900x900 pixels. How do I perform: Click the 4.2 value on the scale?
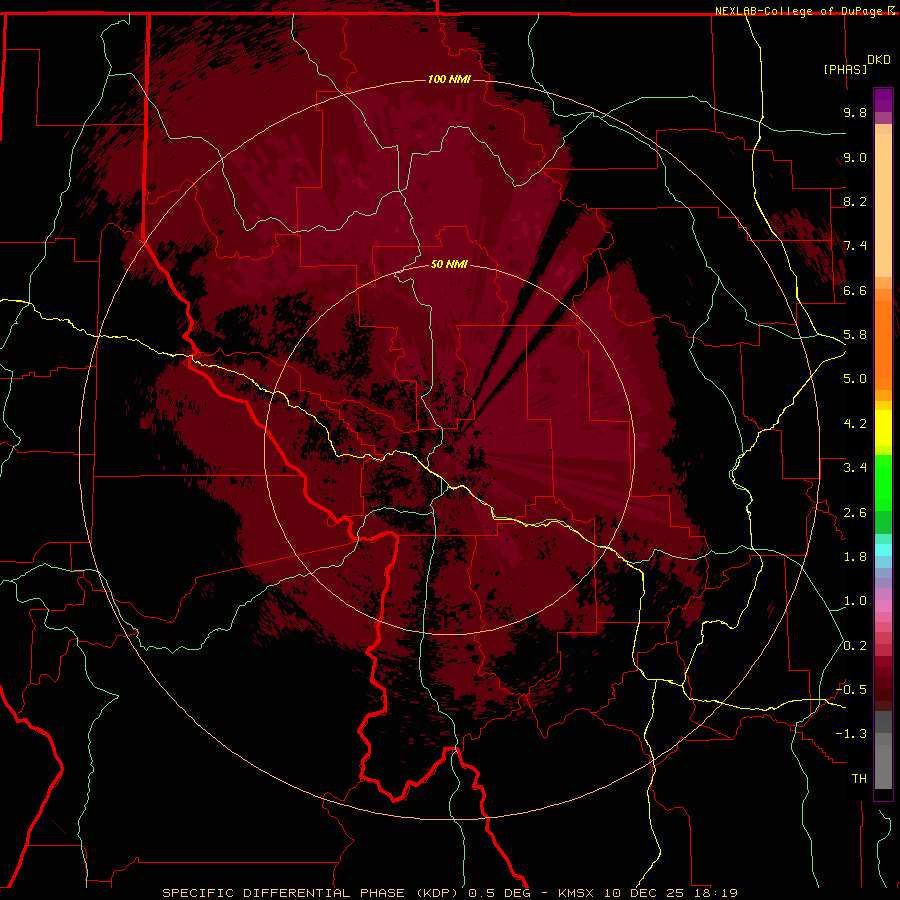pos(855,424)
